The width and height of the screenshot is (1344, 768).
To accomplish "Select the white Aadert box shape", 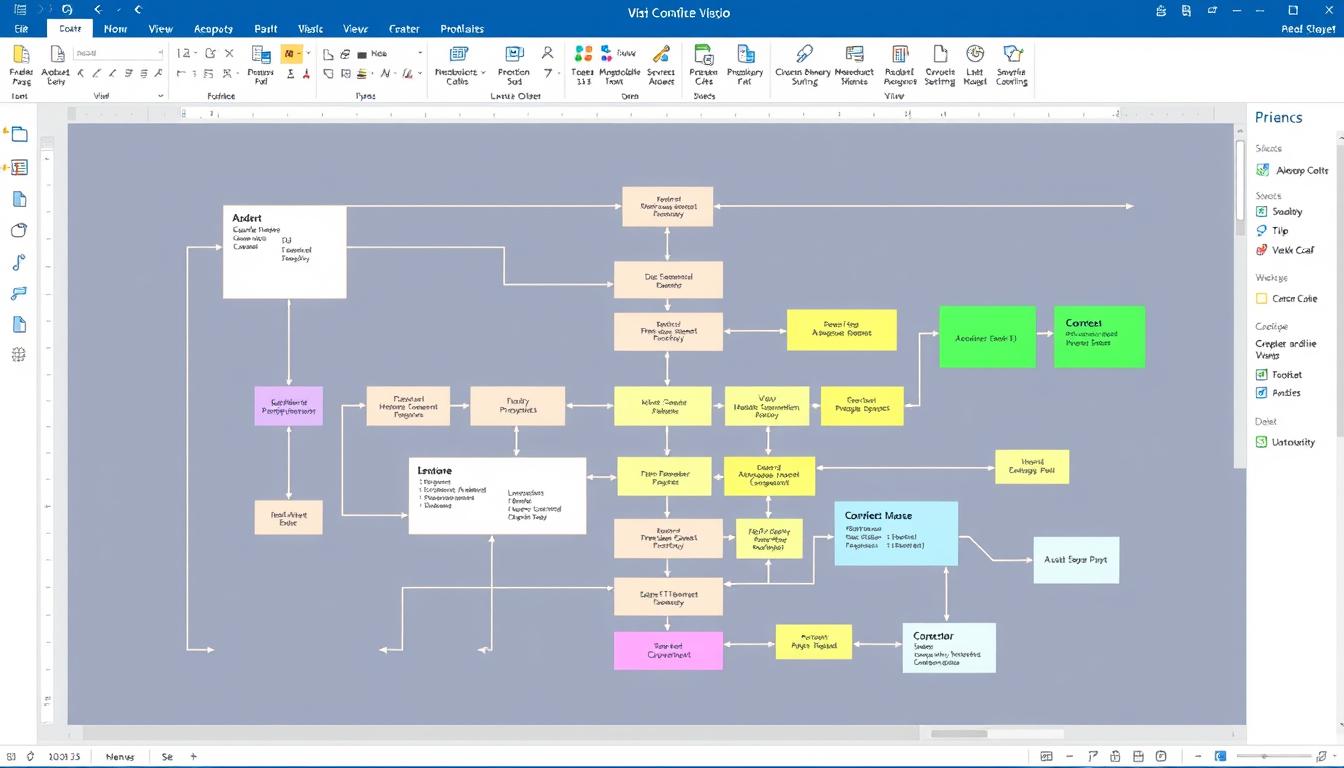I will [x=284, y=252].
